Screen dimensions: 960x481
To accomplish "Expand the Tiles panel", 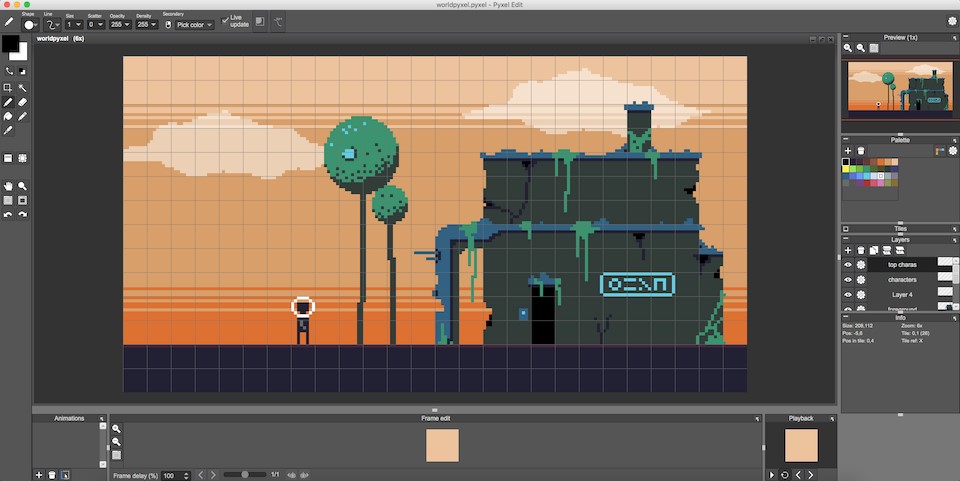I will click(846, 229).
